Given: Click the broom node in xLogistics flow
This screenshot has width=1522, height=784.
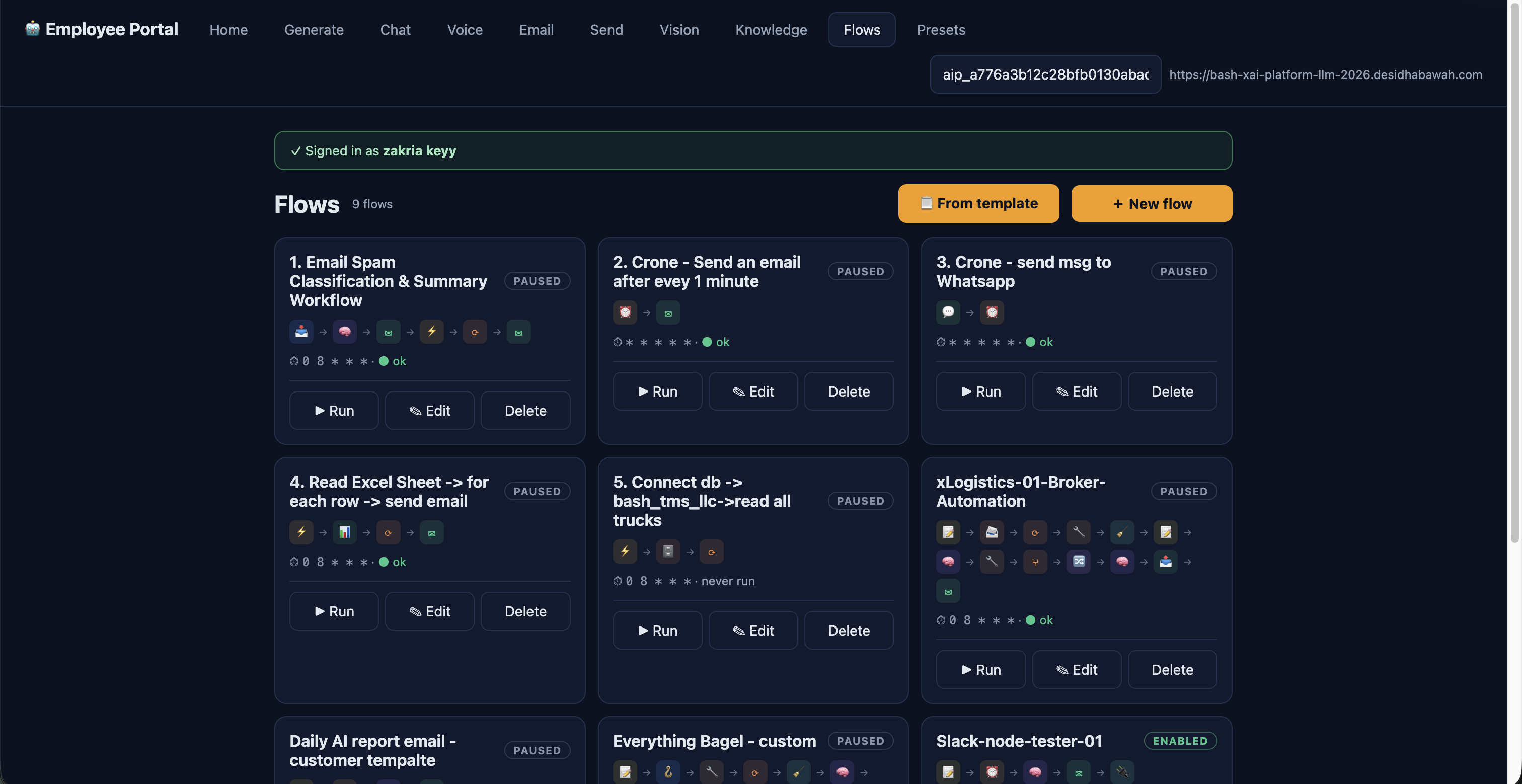Looking at the screenshot, I should coord(1122,532).
